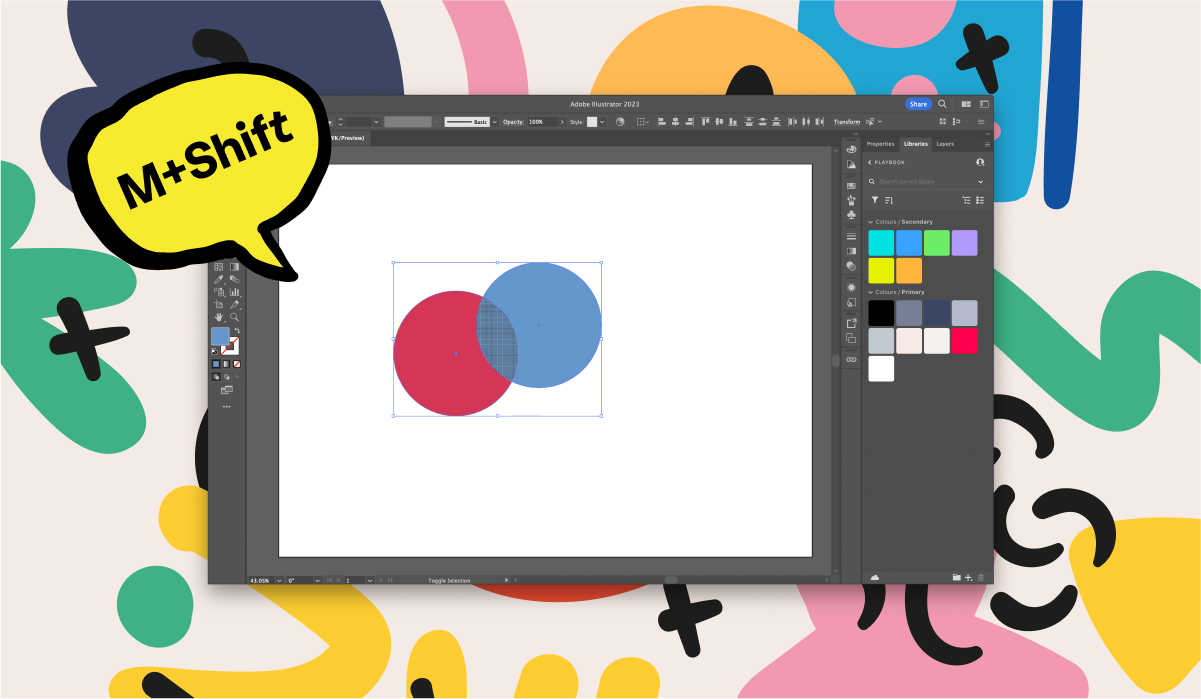Switch to the Layers tab
1201x699 pixels.
point(945,144)
